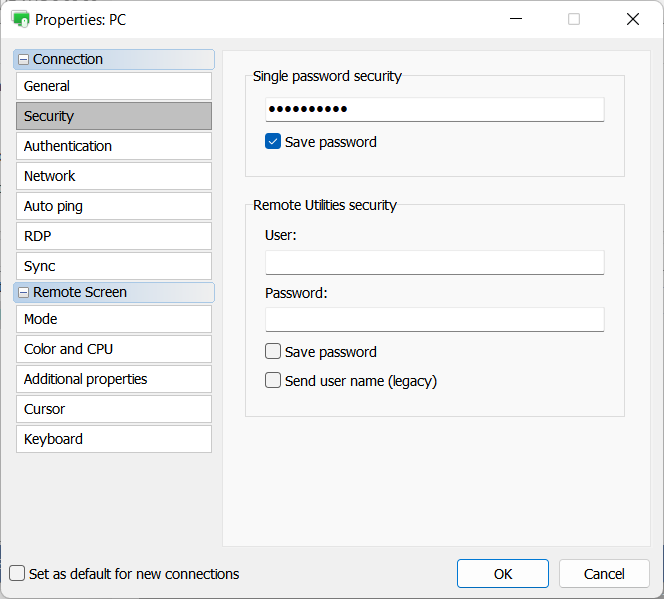
Task: Switch to the Network page
Action: tap(113, 176)
